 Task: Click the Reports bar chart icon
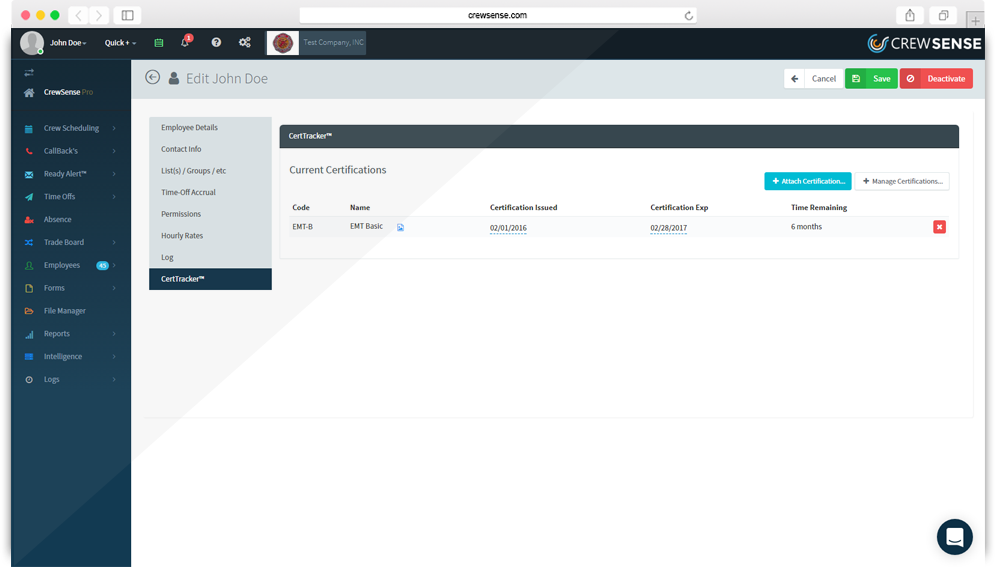pos(29,334)
